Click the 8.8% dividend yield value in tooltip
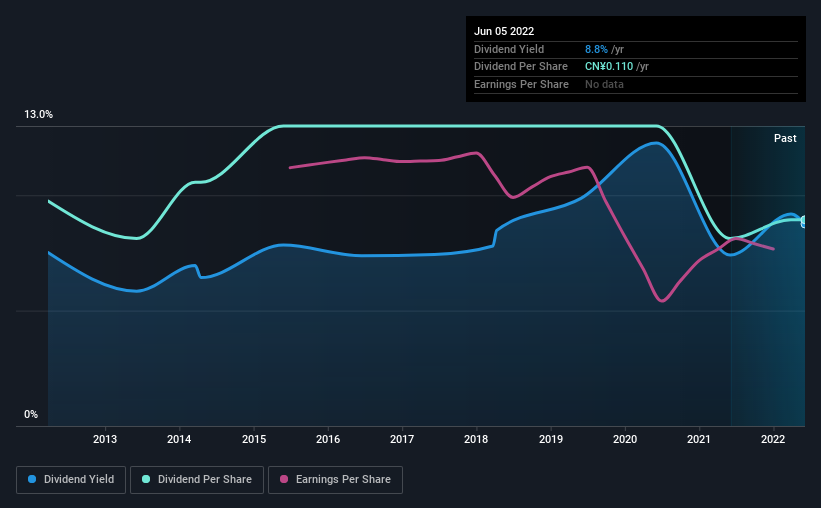821x508 pixels. [x=596, y=49]
